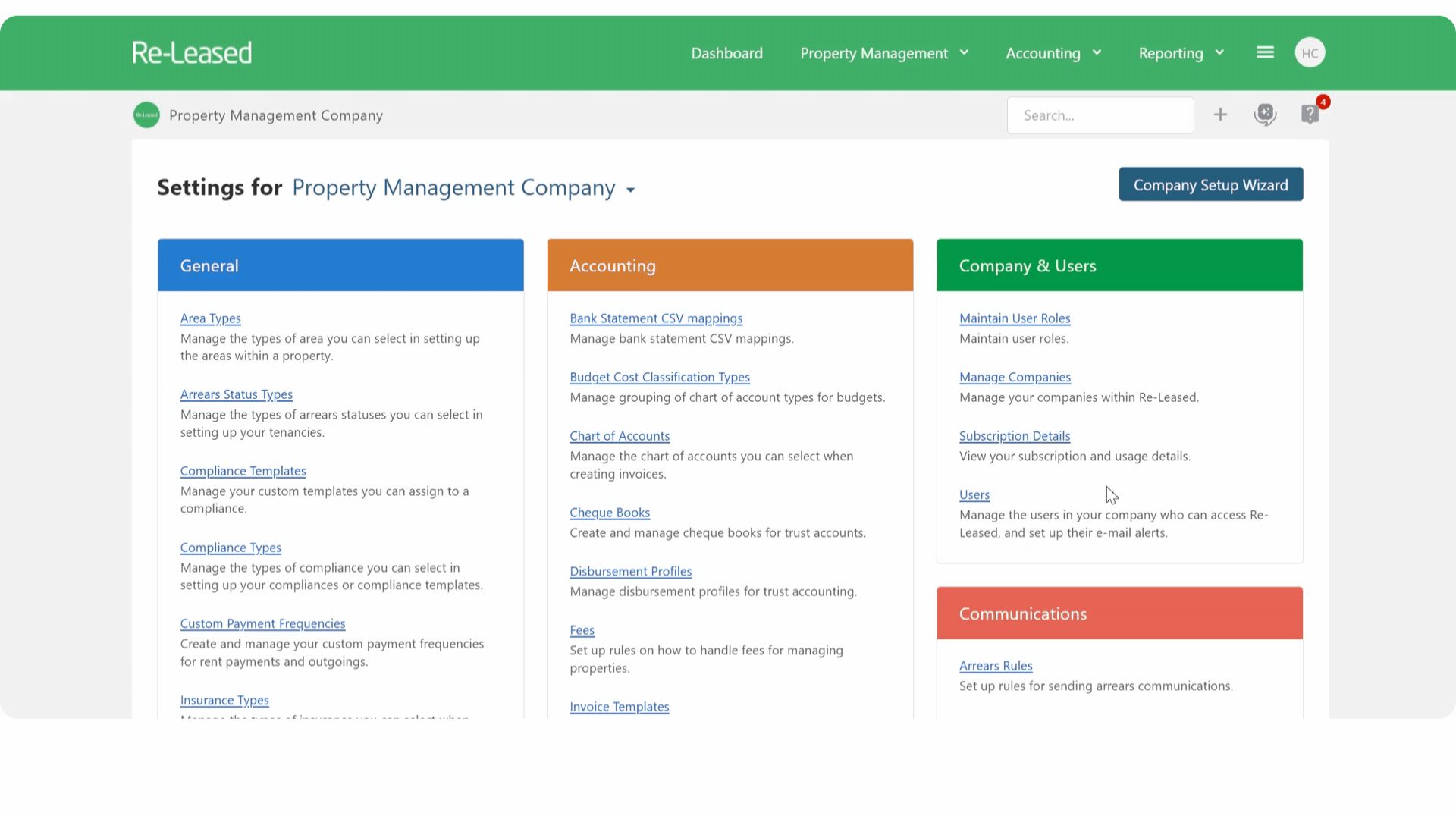1456x819 pixels.
Task: Go to the Dashboard
Action: [726, 53]
